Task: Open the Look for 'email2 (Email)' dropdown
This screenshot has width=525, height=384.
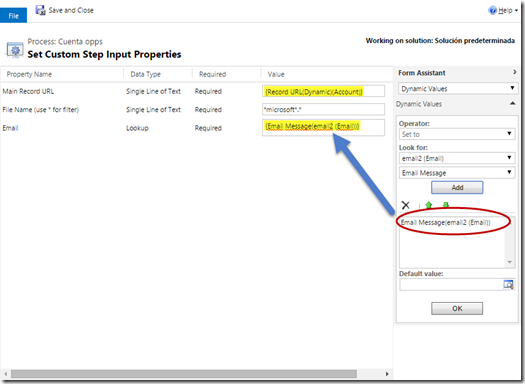Action: coord(457,158)
